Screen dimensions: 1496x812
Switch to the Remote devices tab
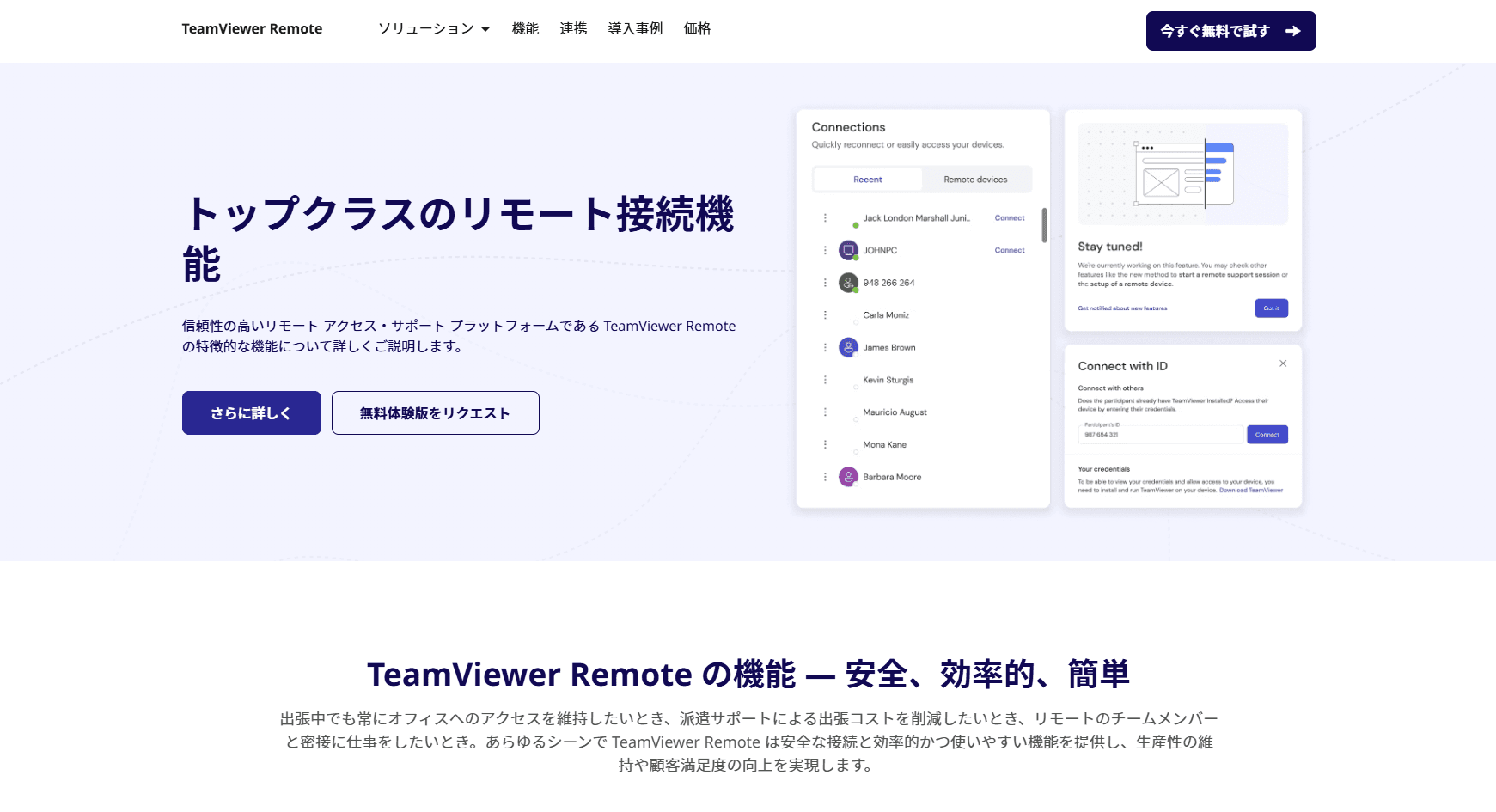[975, 180]
